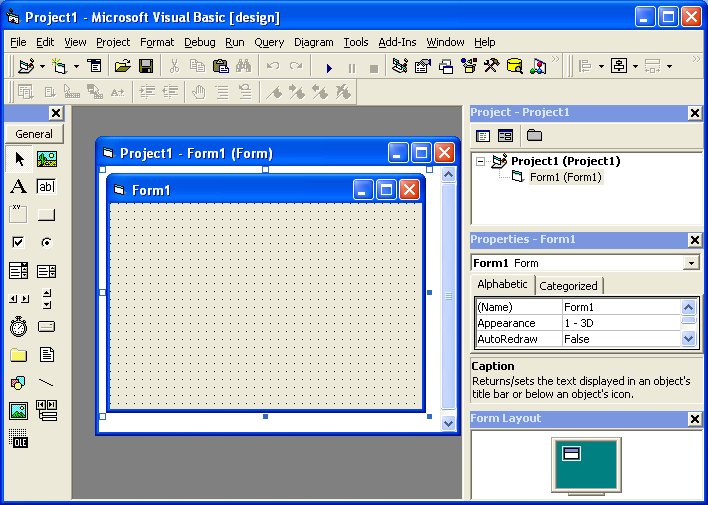The image size is (708, 505).
Task: Close the Toolbox panel
Action: click(x=56, y=113)
